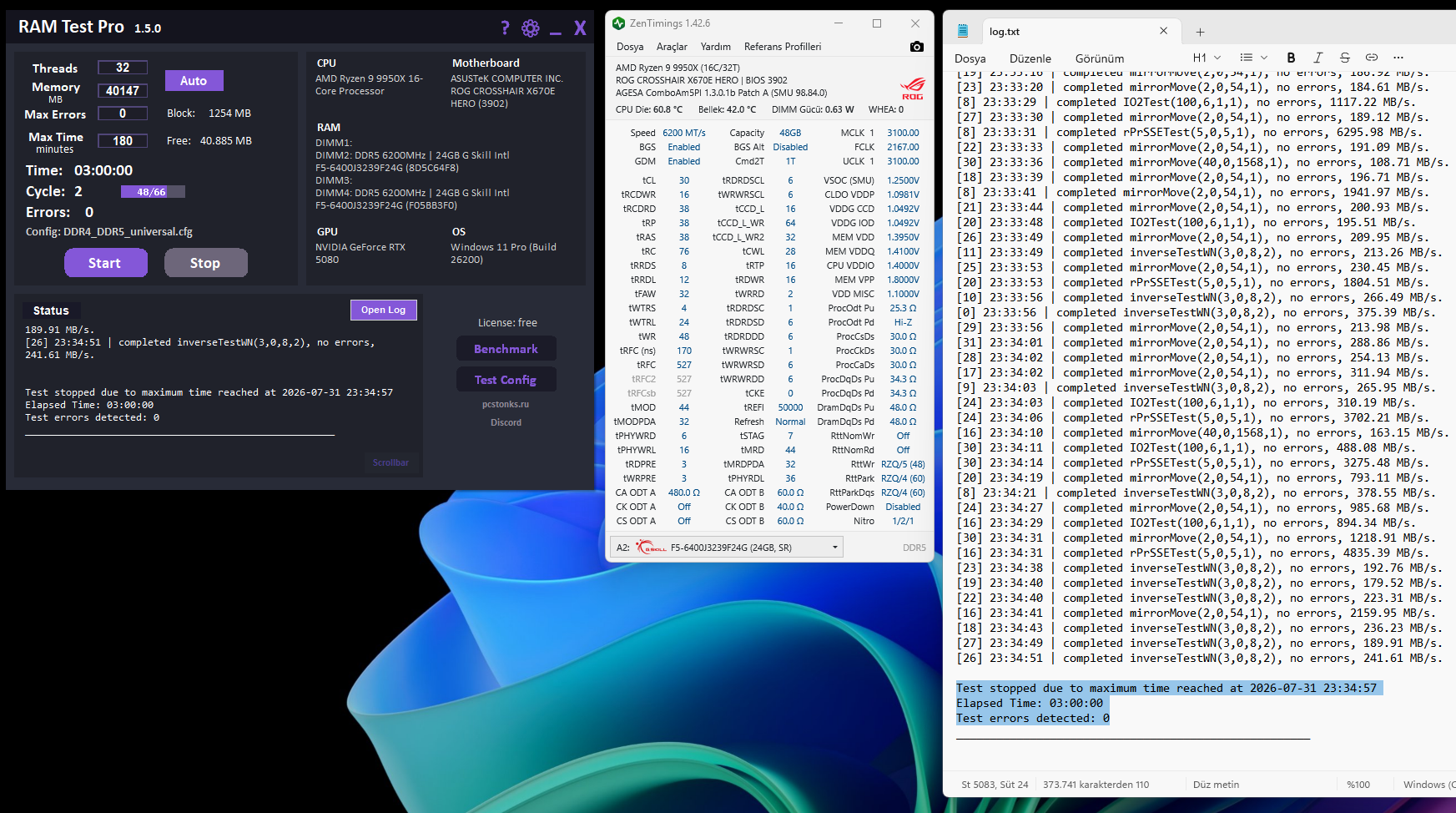Focus the Threads input field showing 32
Image resolution: width=1456 pixels, height=813 pixels.
coord(123,68)
